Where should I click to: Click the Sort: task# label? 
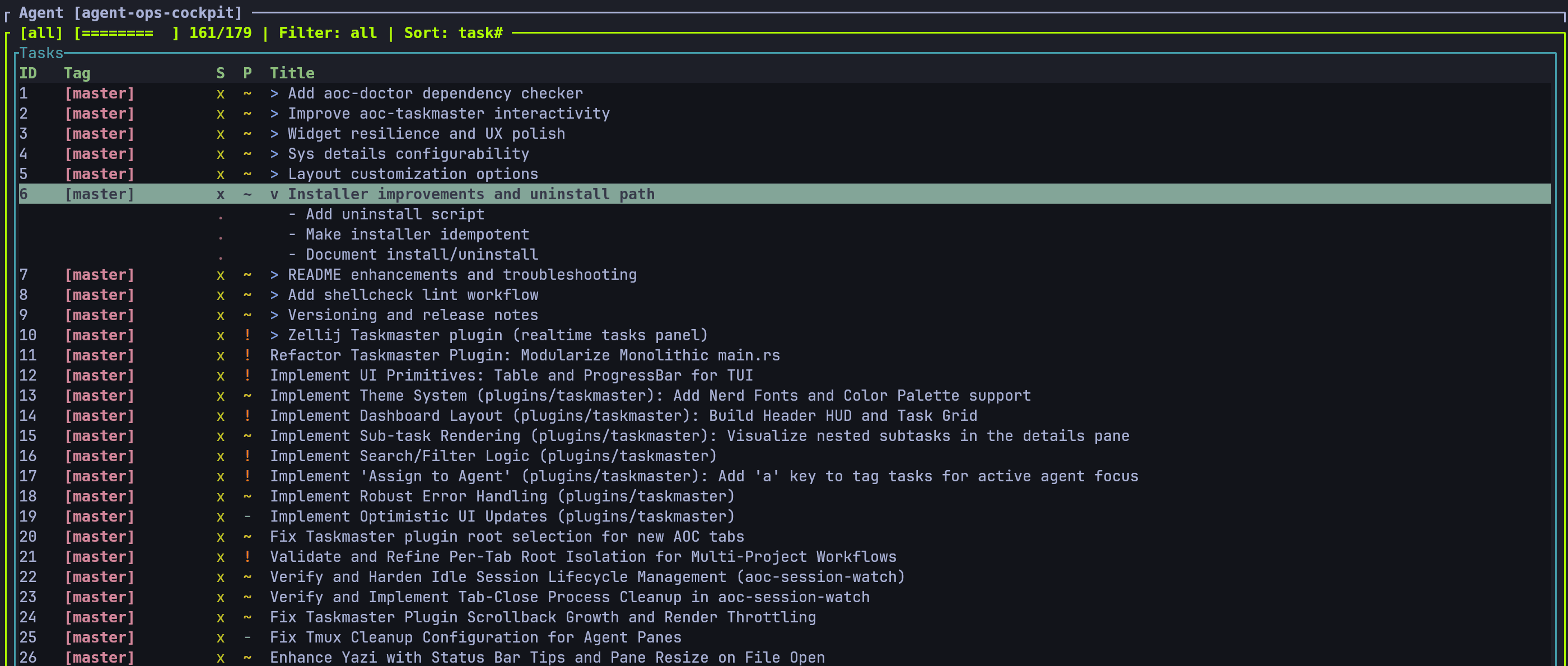point(454,33)
